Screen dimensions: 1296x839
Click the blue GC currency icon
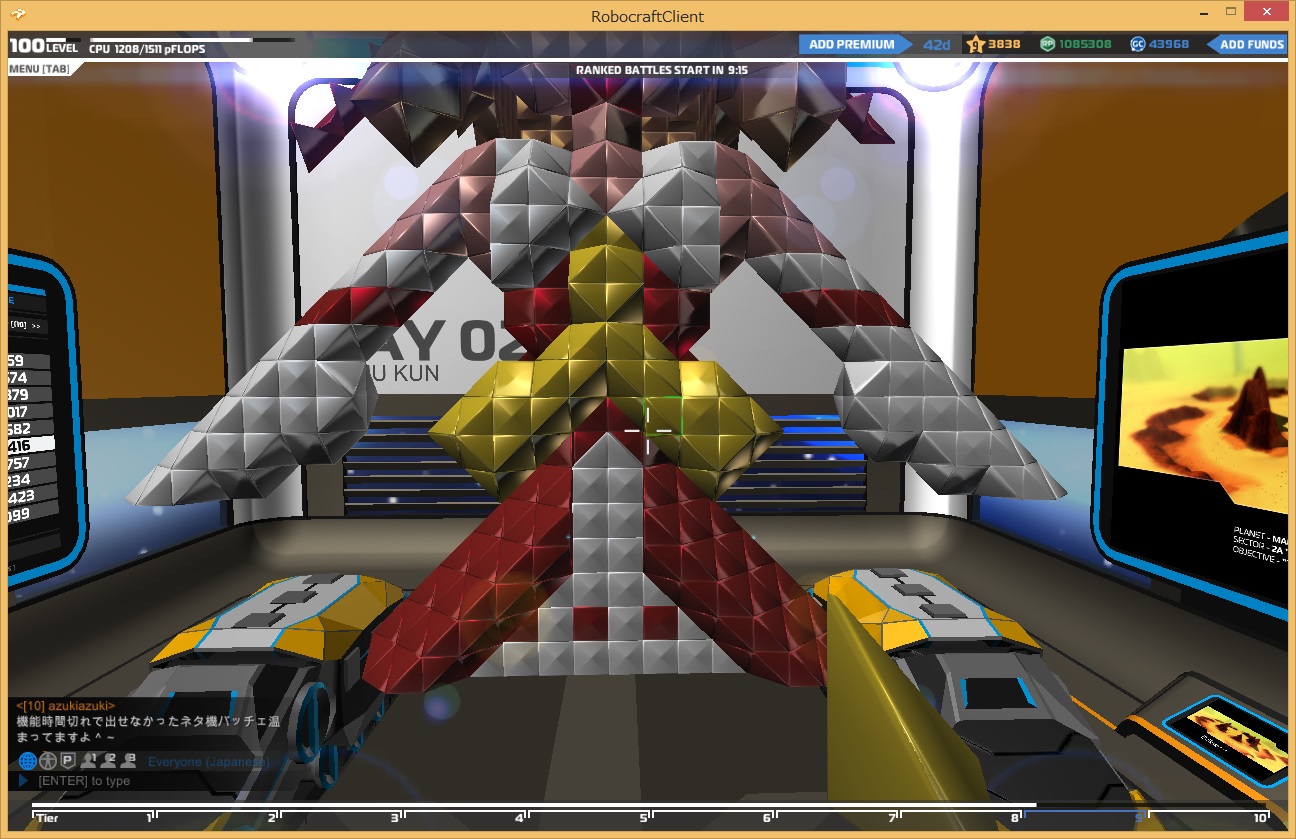coord(1138,44)
